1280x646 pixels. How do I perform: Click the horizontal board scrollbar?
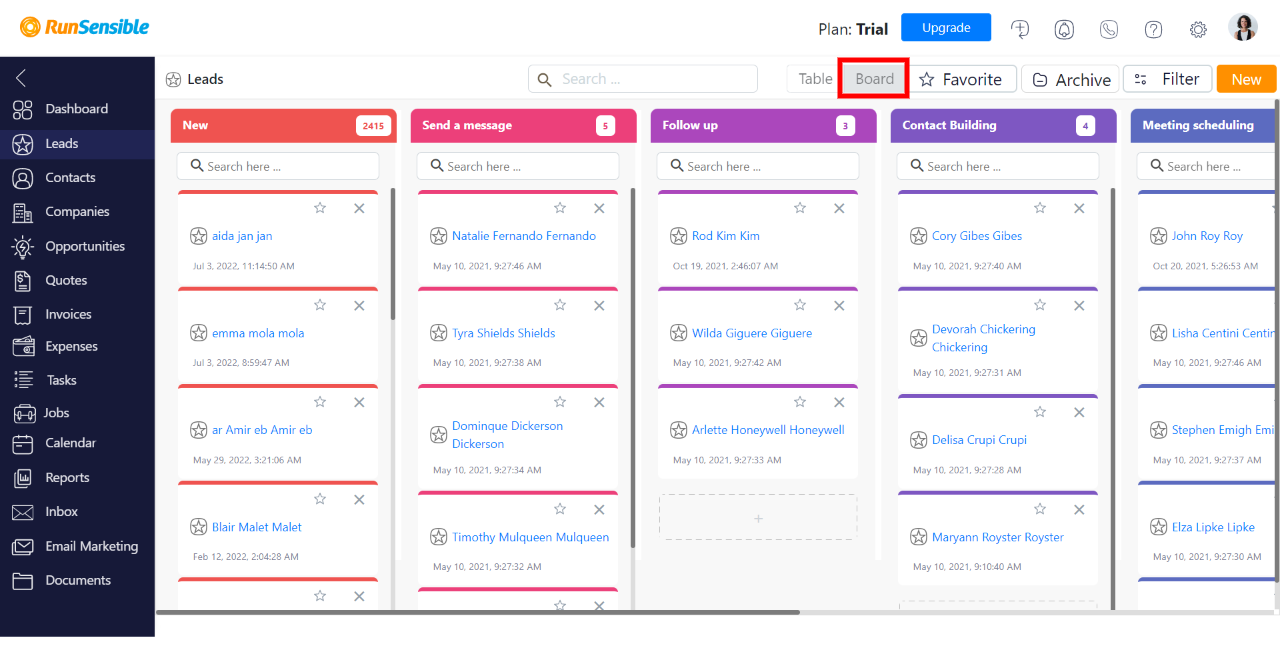click(478, 612)
